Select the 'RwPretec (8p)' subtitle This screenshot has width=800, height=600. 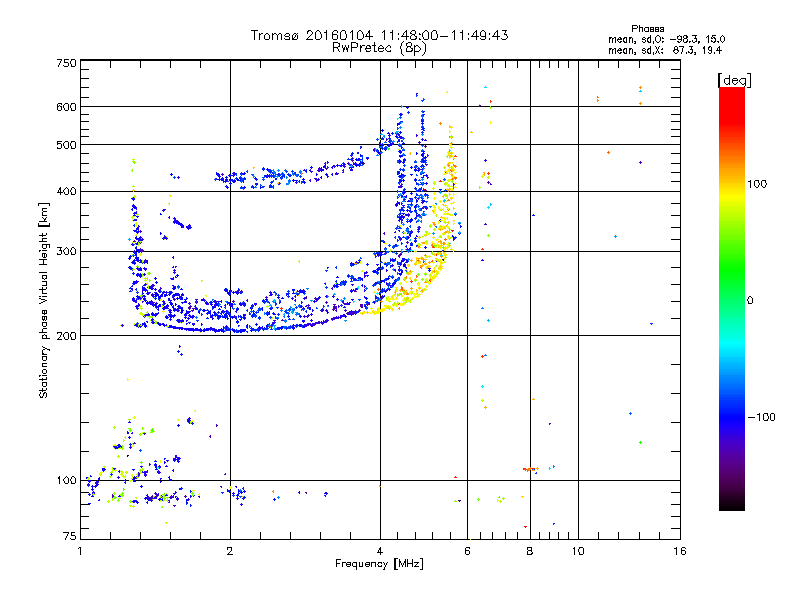click(379, 48)
